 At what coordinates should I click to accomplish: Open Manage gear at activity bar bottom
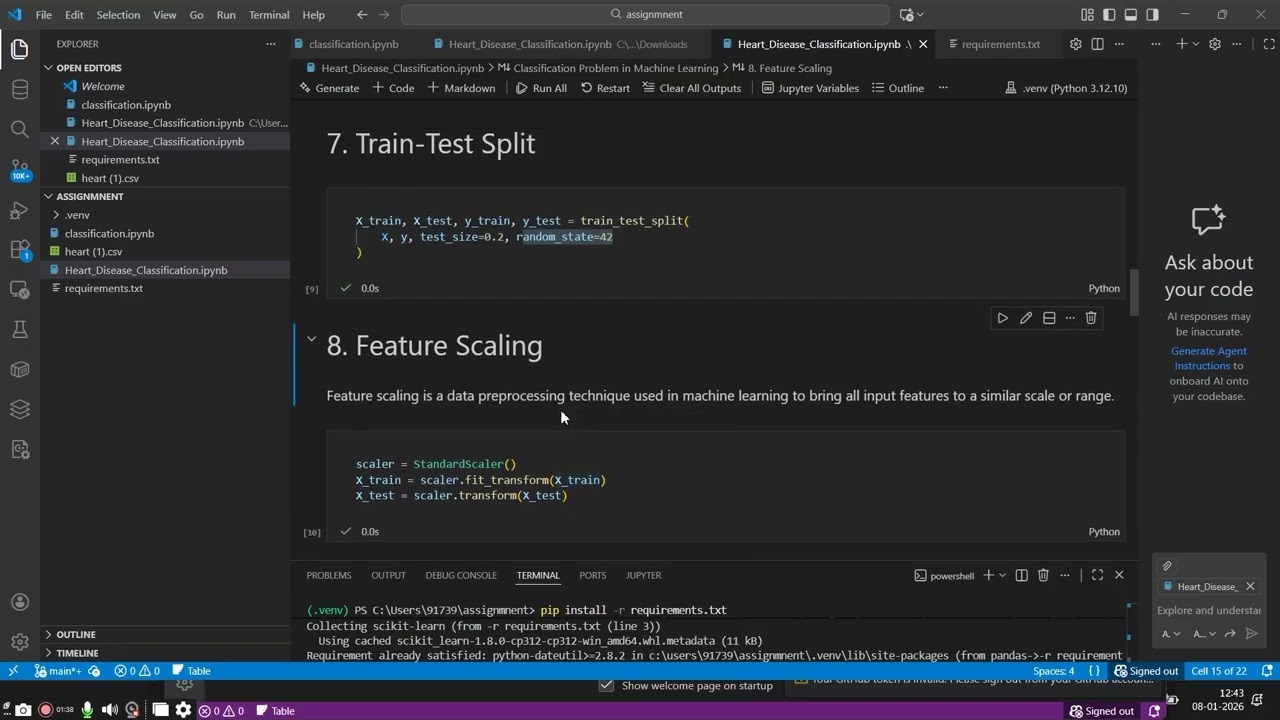[x=19, y=642]
